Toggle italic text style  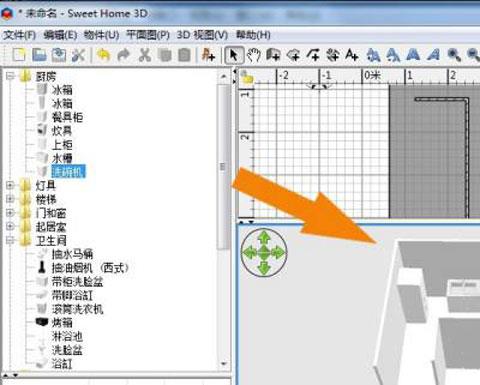point(433,55)
